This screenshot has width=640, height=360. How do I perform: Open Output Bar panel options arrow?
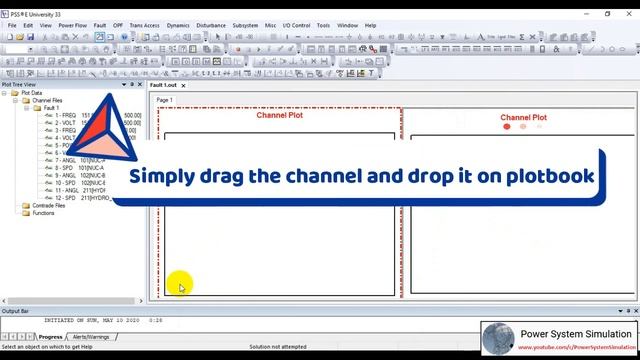[620, 311]
